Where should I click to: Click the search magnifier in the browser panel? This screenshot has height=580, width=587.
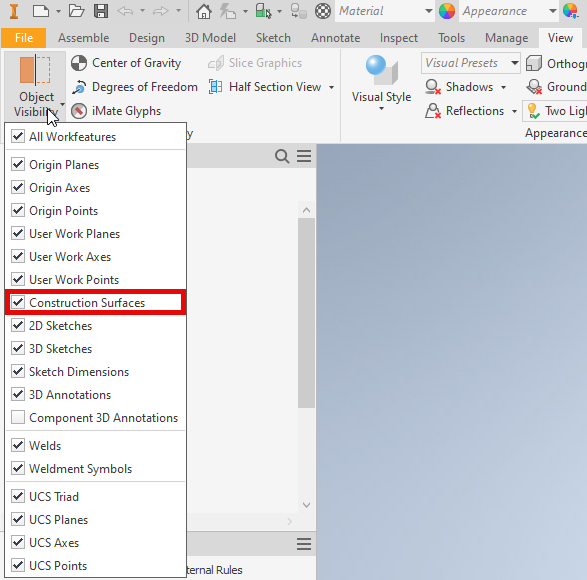tap(282, 156)
